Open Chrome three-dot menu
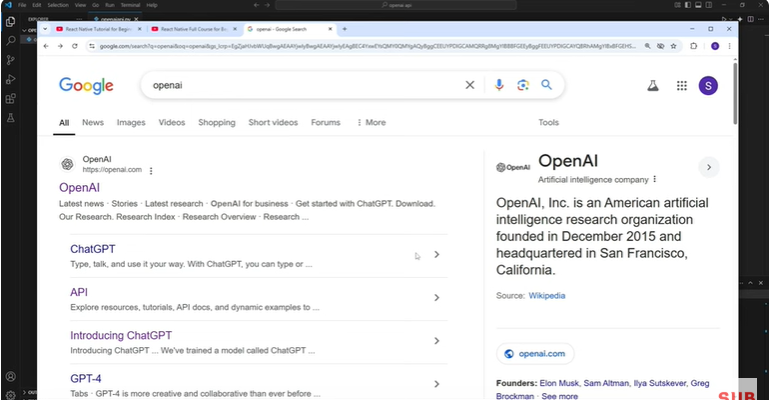The height and width of the screenshot is (400, 770). (729, 46)
